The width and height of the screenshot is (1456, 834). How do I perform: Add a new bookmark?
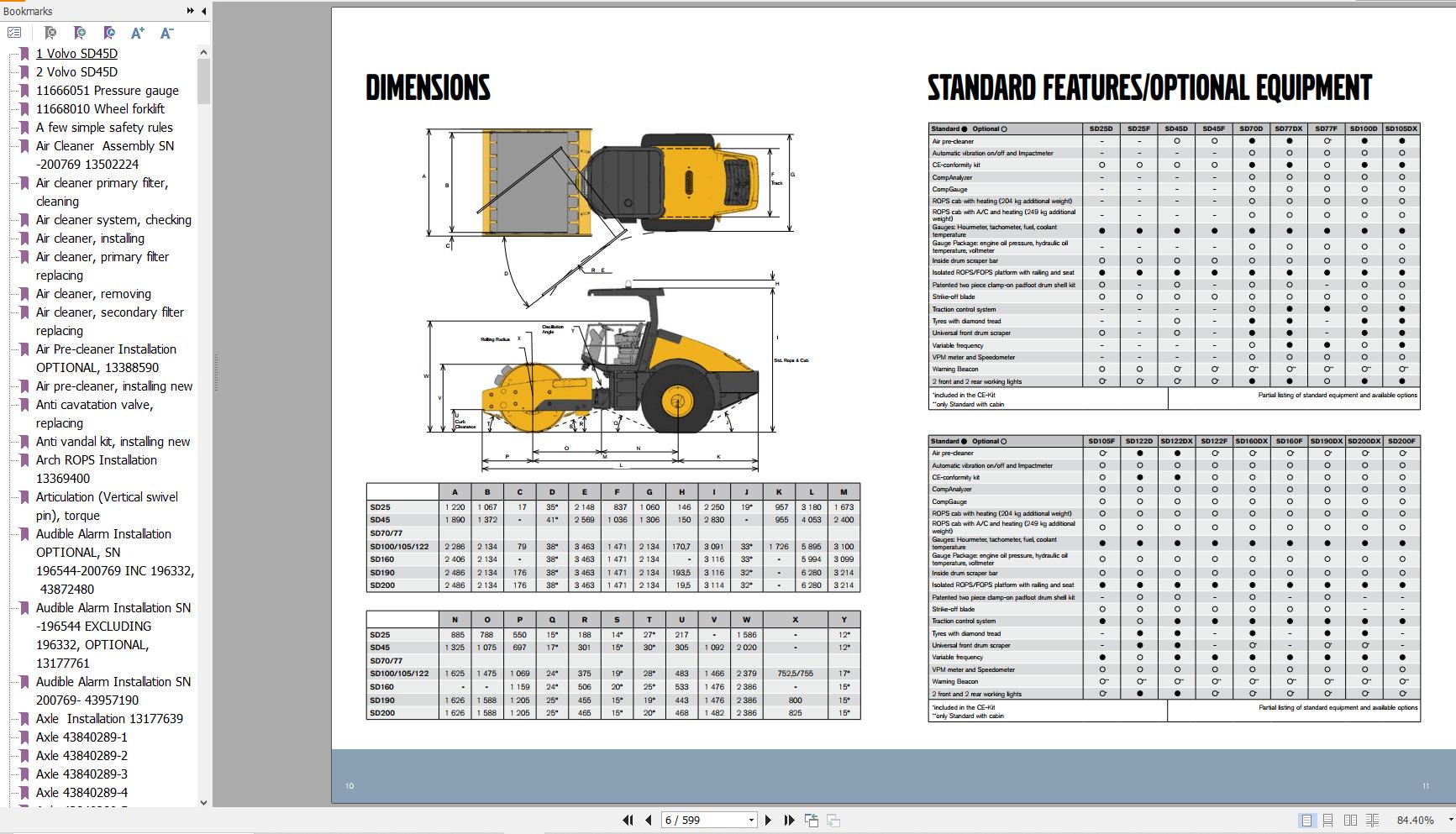tap(80, 33)
